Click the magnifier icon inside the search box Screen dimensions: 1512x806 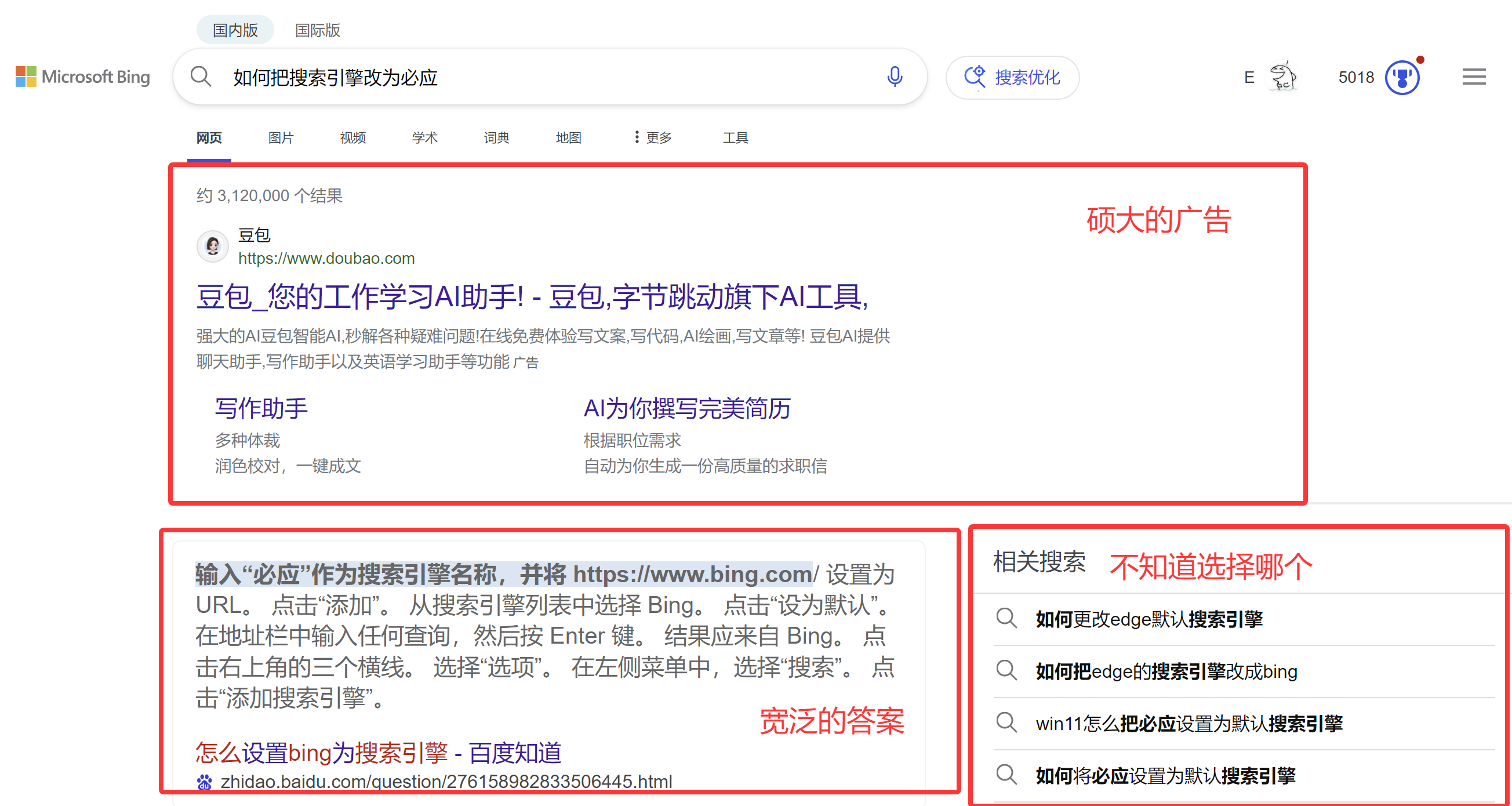(201, 77)
